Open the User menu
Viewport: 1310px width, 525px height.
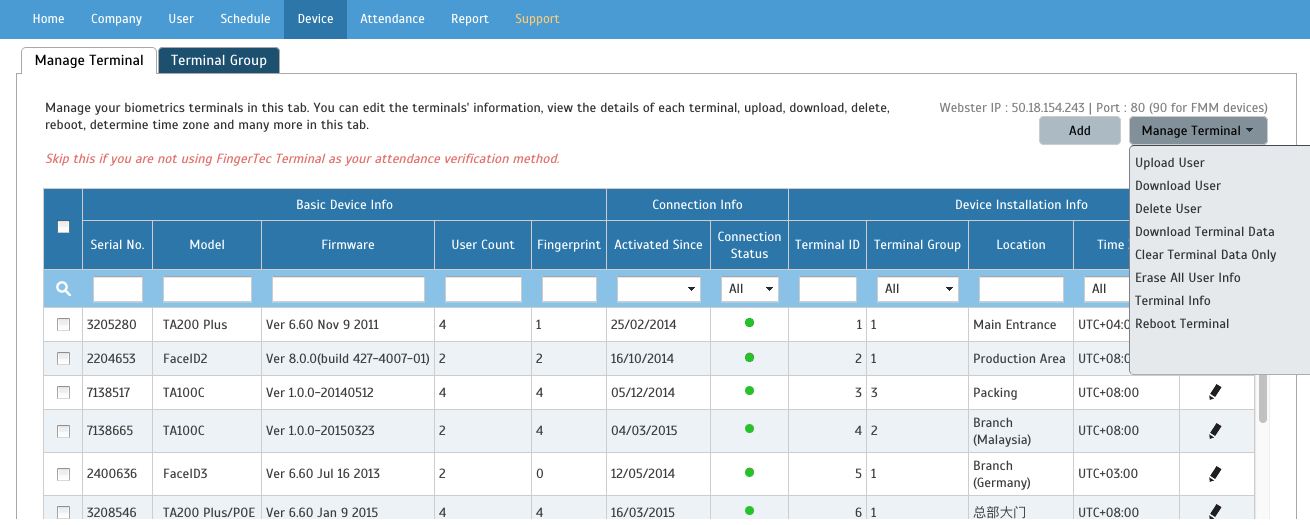pyautogui.click(x=181, y=19)
